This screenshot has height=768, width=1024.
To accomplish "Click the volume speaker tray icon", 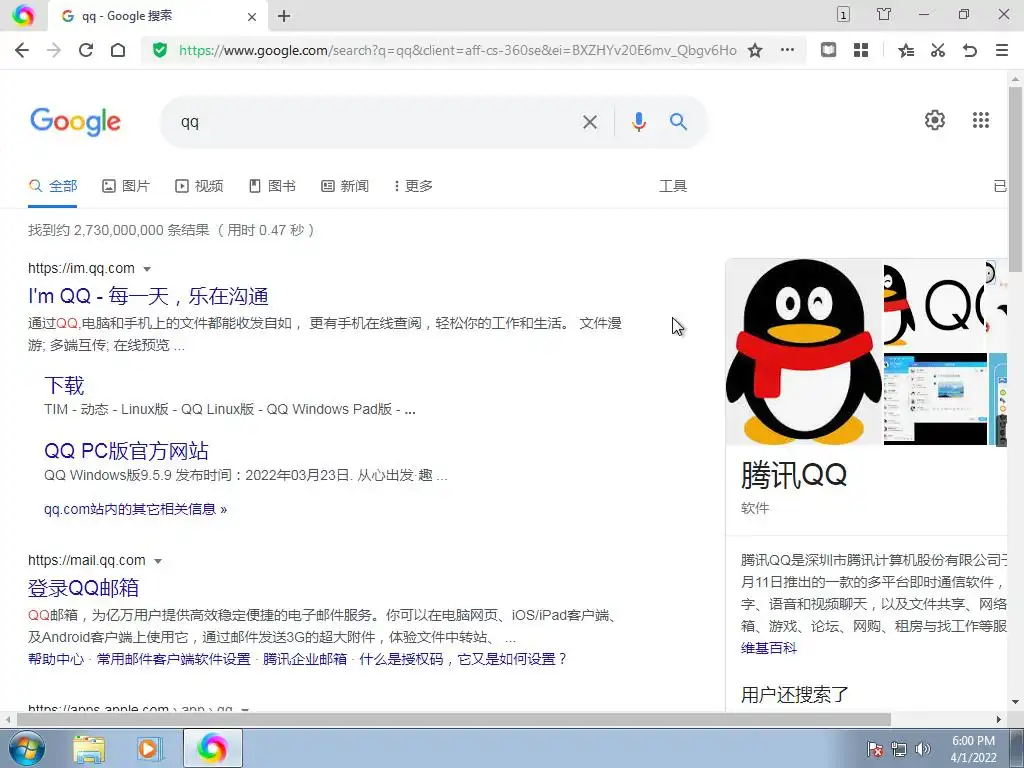I will 923,749.
